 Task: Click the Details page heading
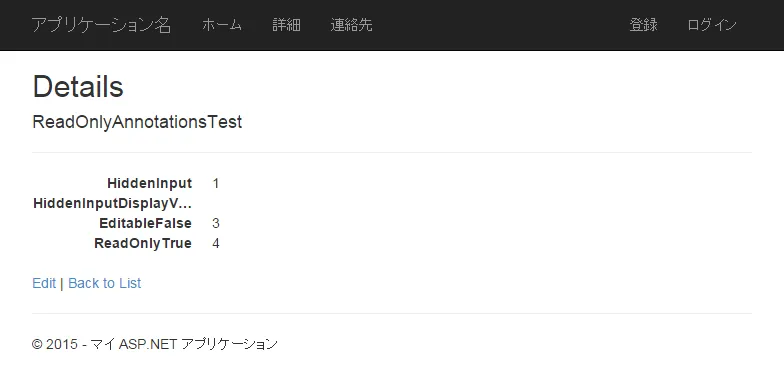coord(78,86)
